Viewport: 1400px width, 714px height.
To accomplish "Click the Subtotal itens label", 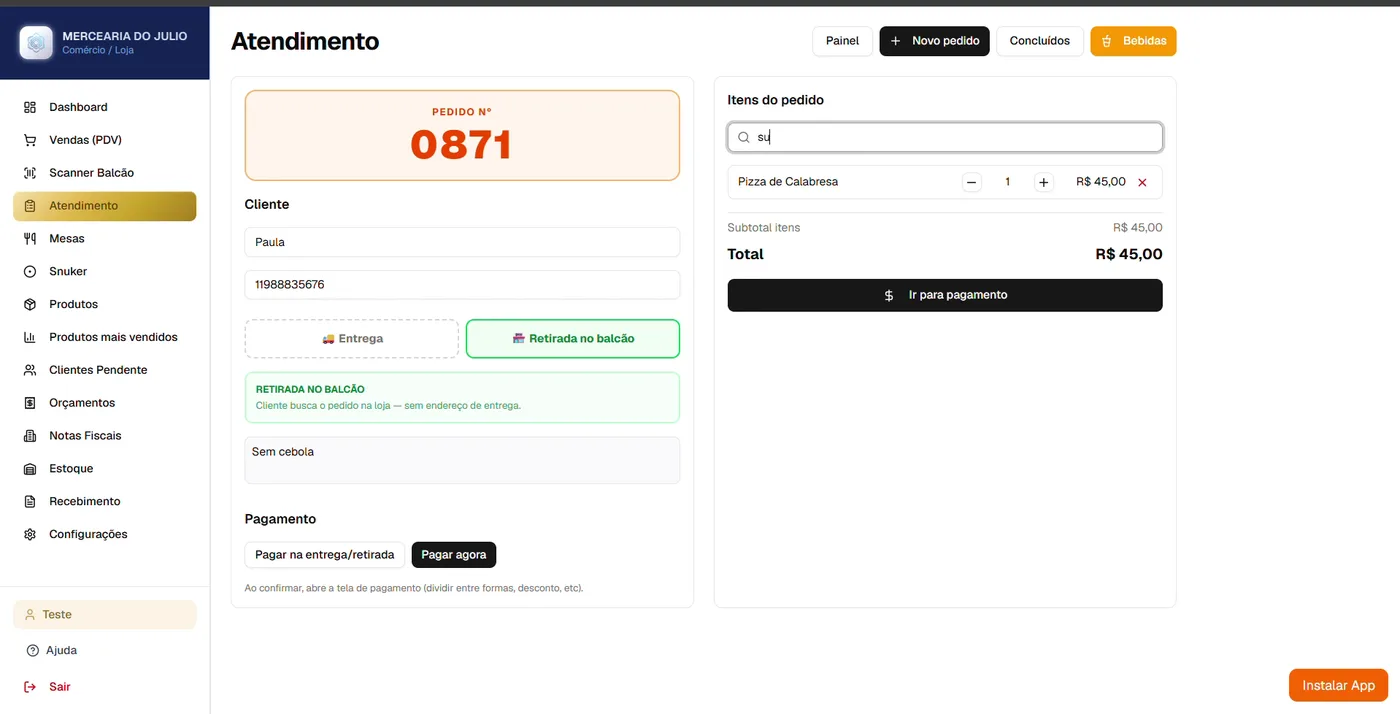I will (x=764, y=228).
